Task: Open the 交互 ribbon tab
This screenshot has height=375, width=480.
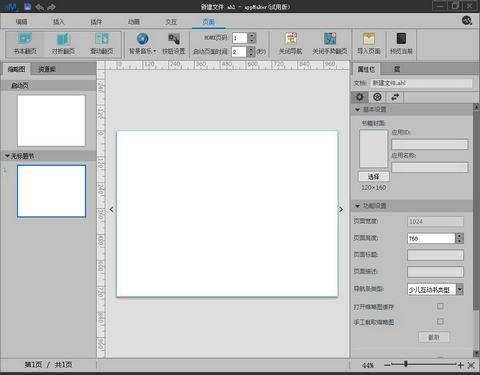Action: pyautogui.click(x=171, y=22)
